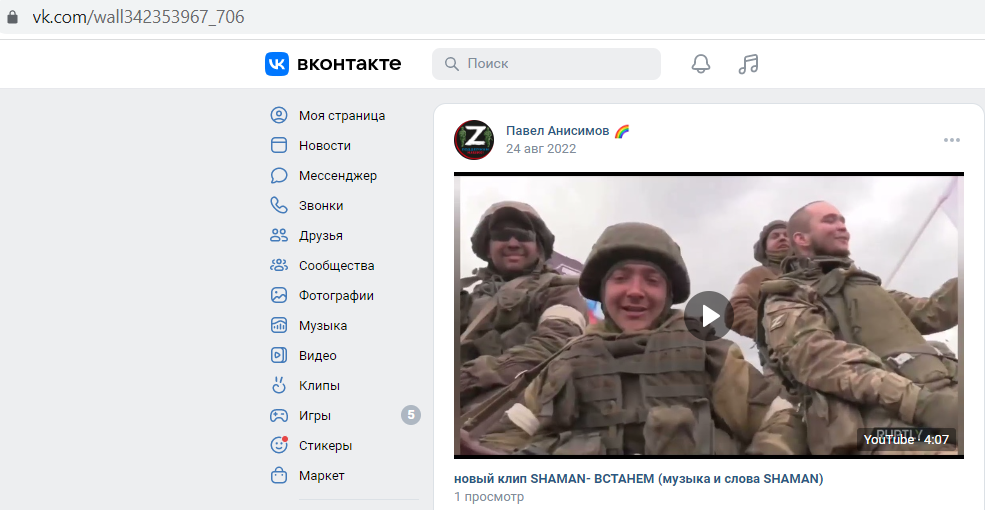Click the Игры badge showing 5
Image resolution: width=985 pixels, height=510 pixels.
pos(411,415)
